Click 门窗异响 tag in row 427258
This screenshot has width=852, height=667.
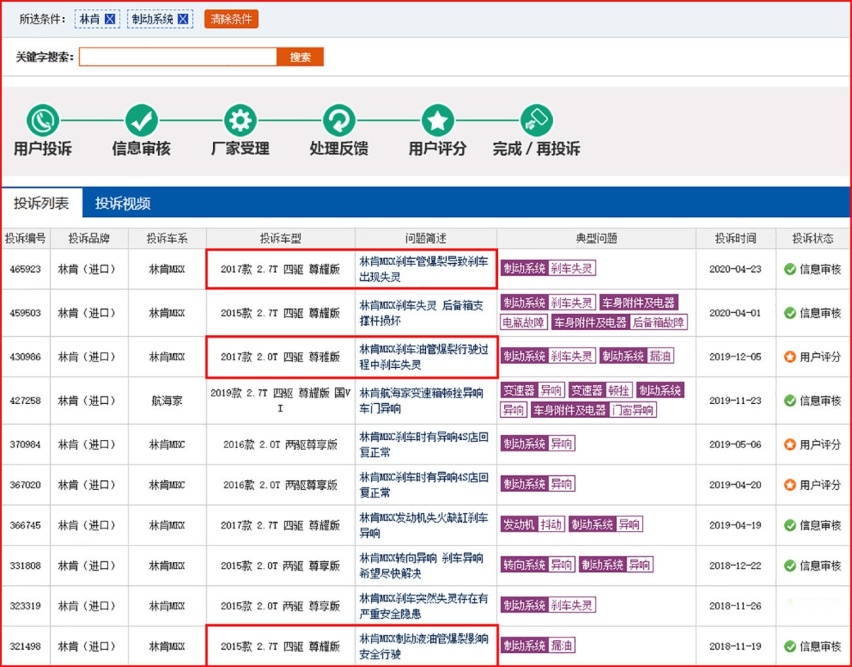coord(632,410)
